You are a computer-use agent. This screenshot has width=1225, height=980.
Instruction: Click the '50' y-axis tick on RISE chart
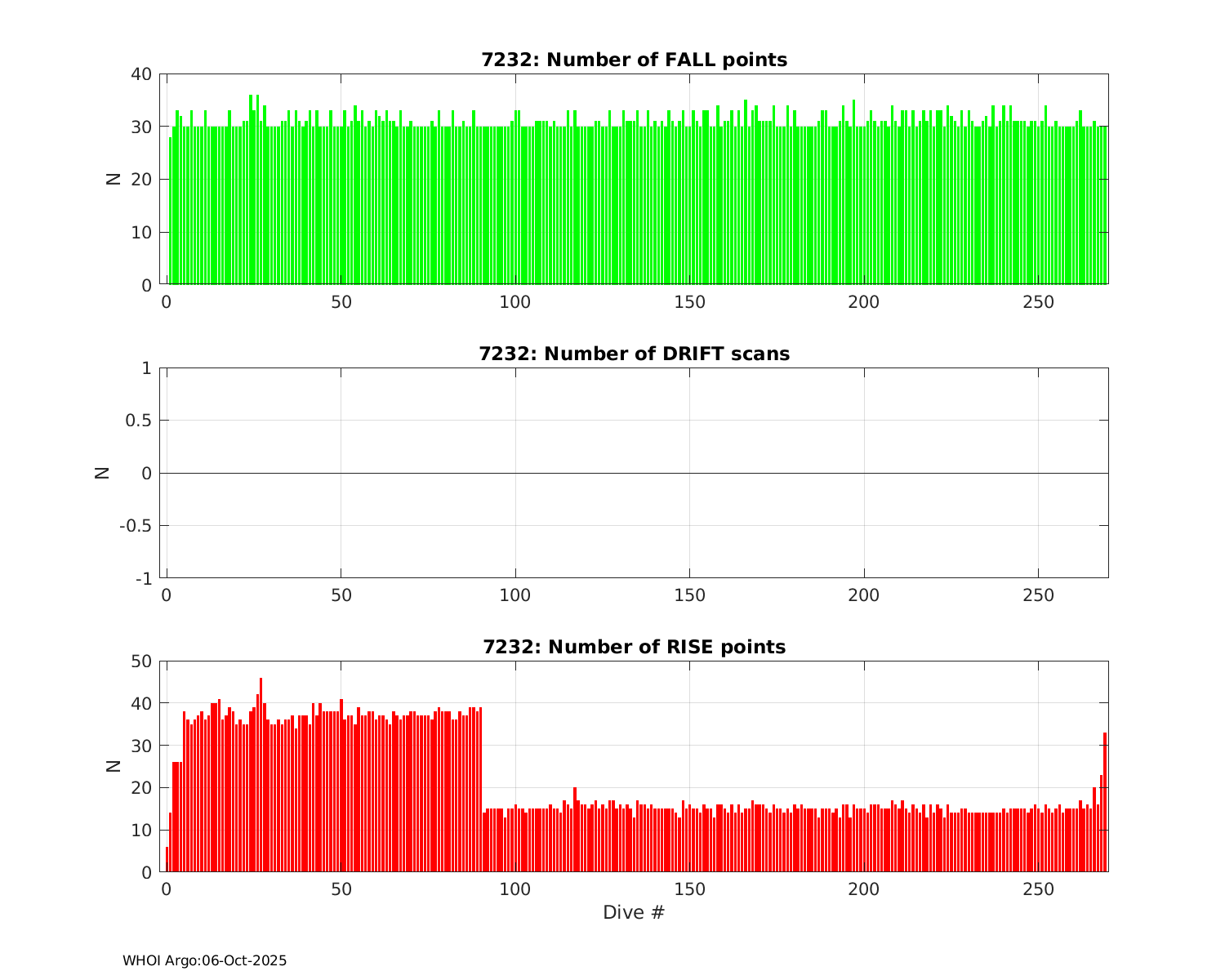point(141,661)
